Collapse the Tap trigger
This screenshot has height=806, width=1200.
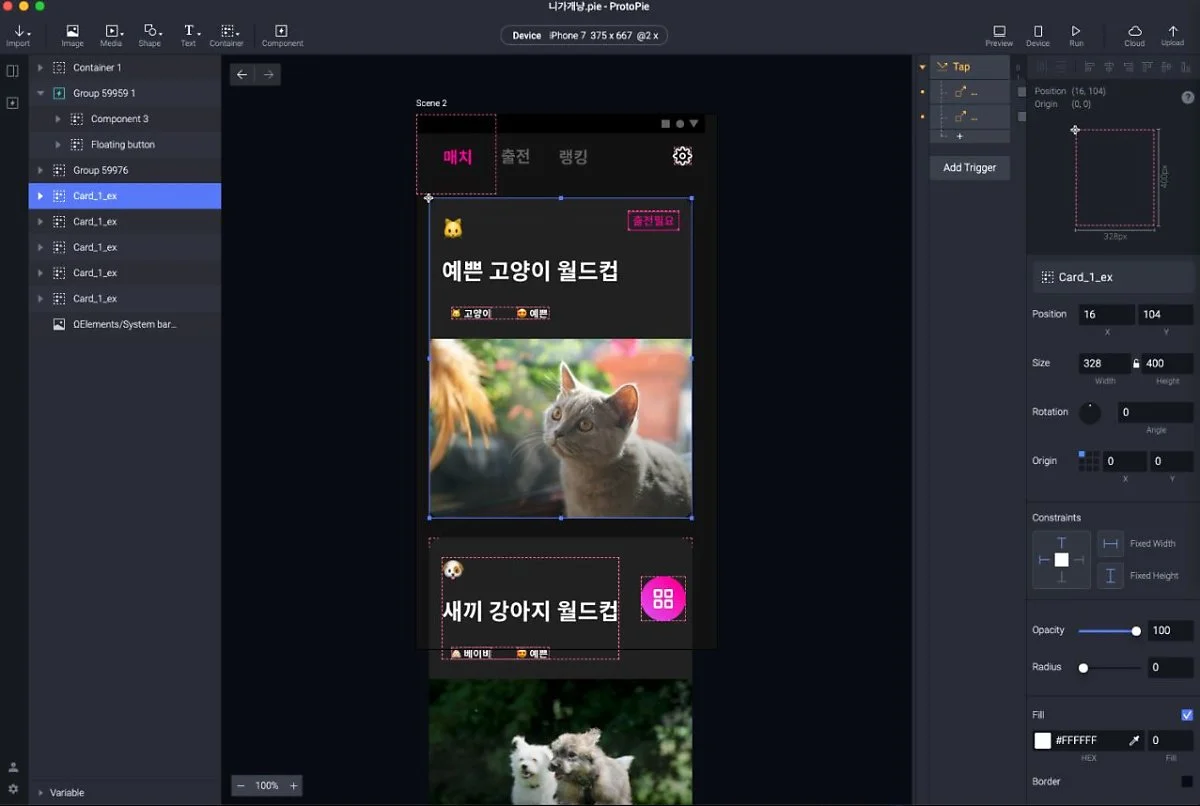922,67
